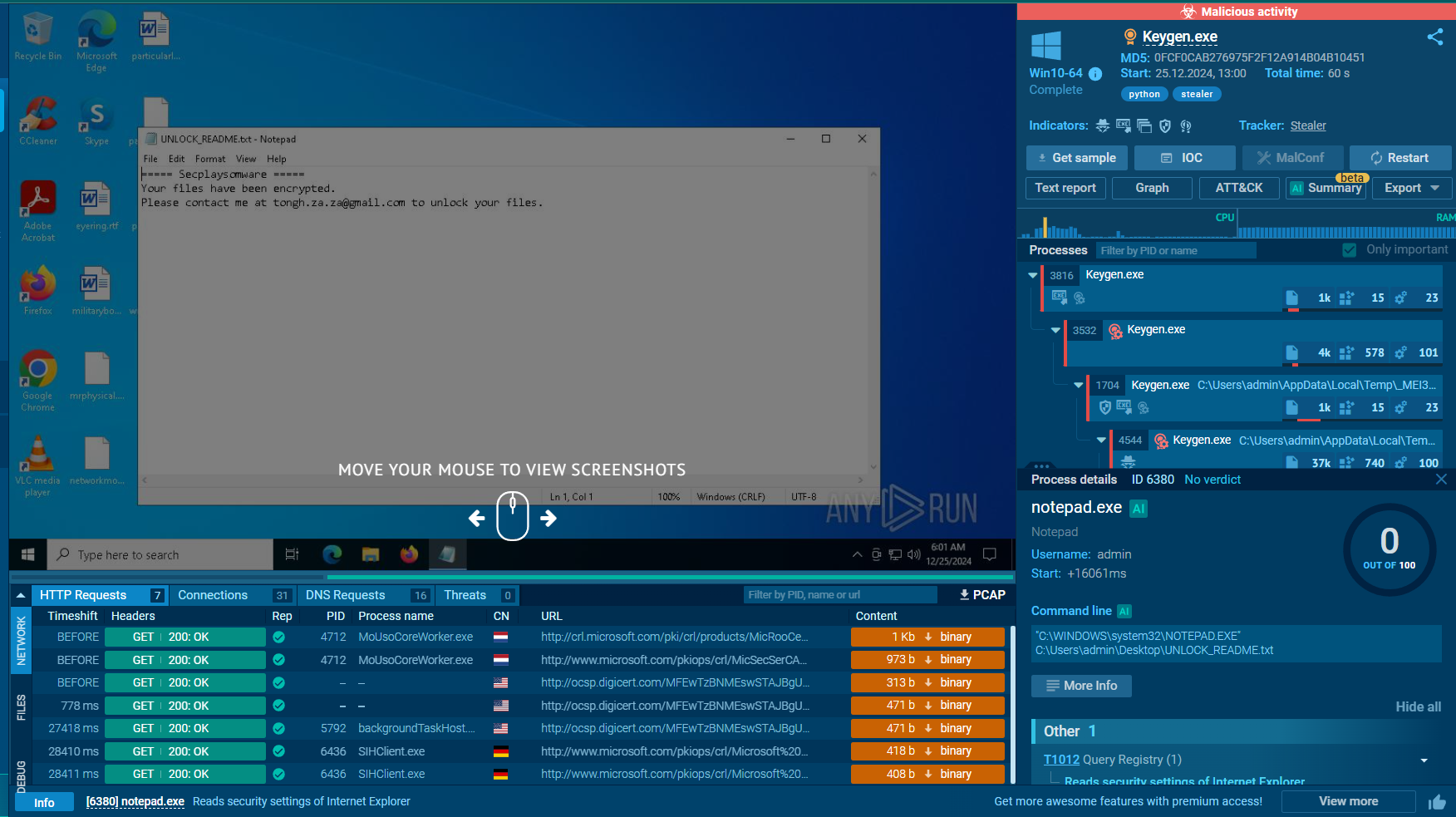Click the red threat icon on process 3532
This screenshot has width=1456, height=817.
pyautogui.click(x=1115, y=331)
